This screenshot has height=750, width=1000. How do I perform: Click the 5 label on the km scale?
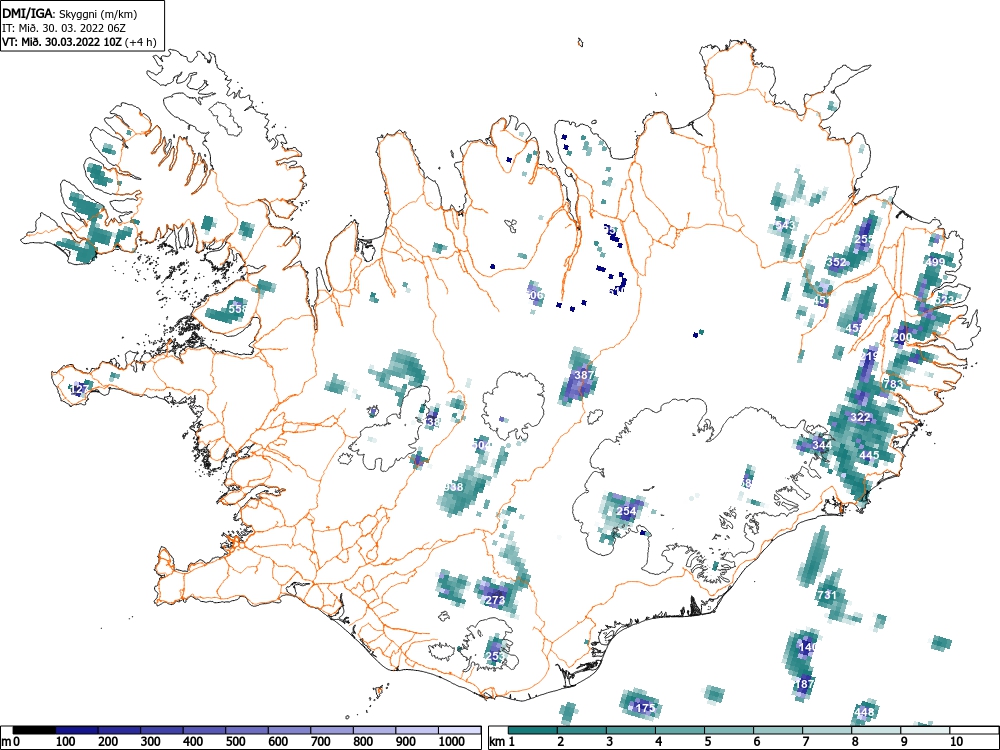pos(708,742)
